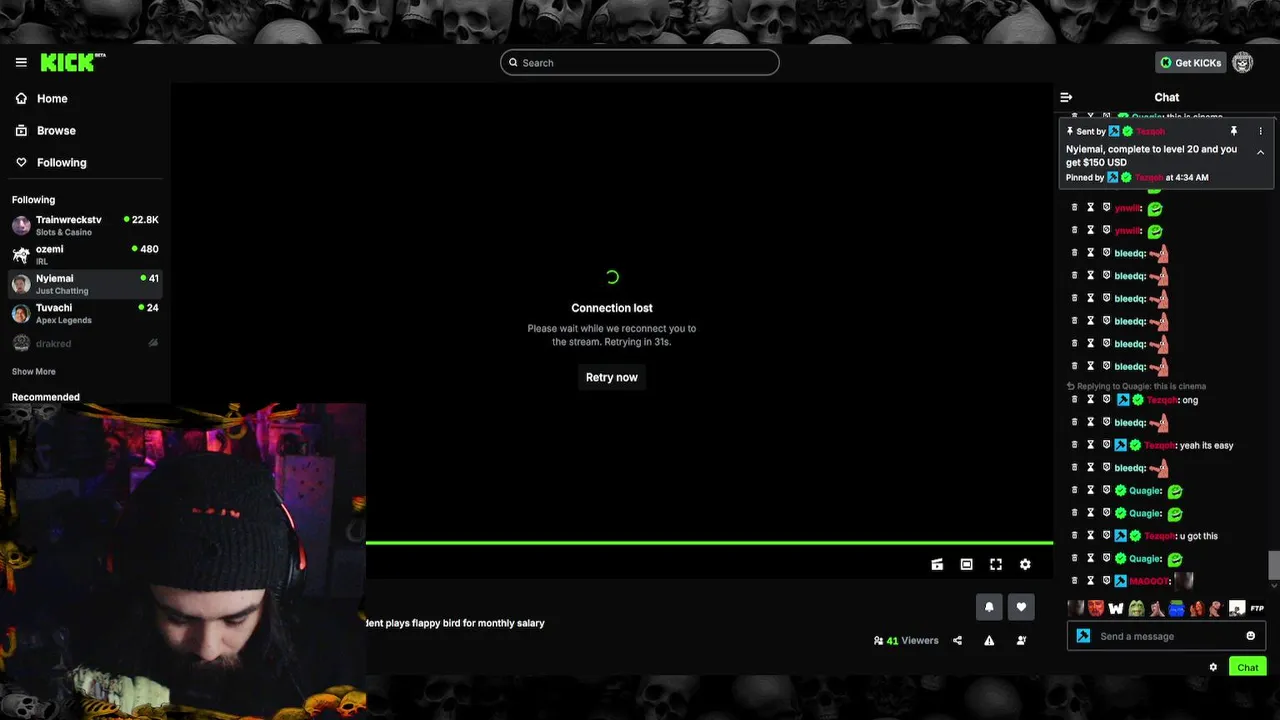
Task: Open chat settings gear
Action: point(1213,667)
